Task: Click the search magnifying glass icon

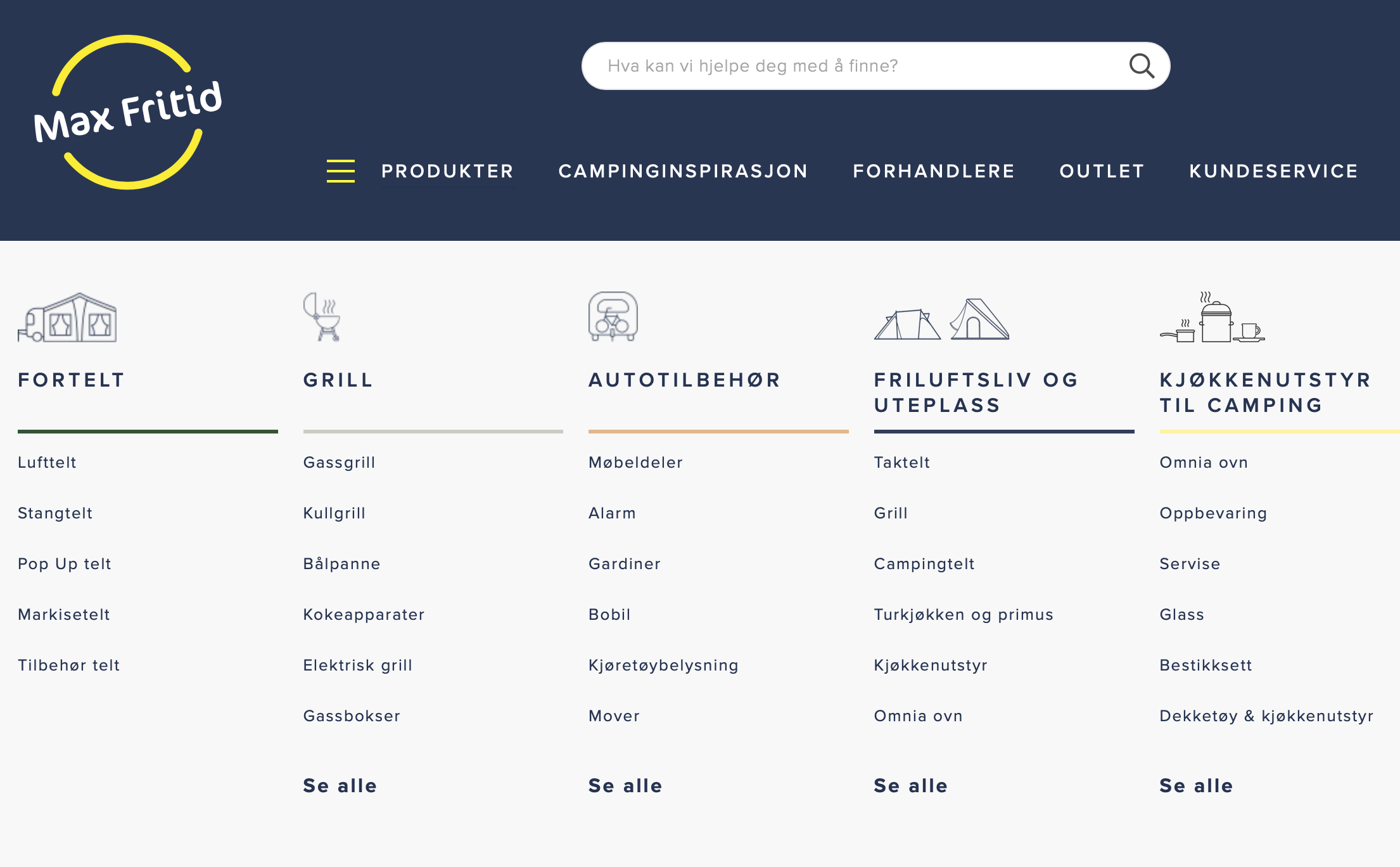Action: [1142, 66]
